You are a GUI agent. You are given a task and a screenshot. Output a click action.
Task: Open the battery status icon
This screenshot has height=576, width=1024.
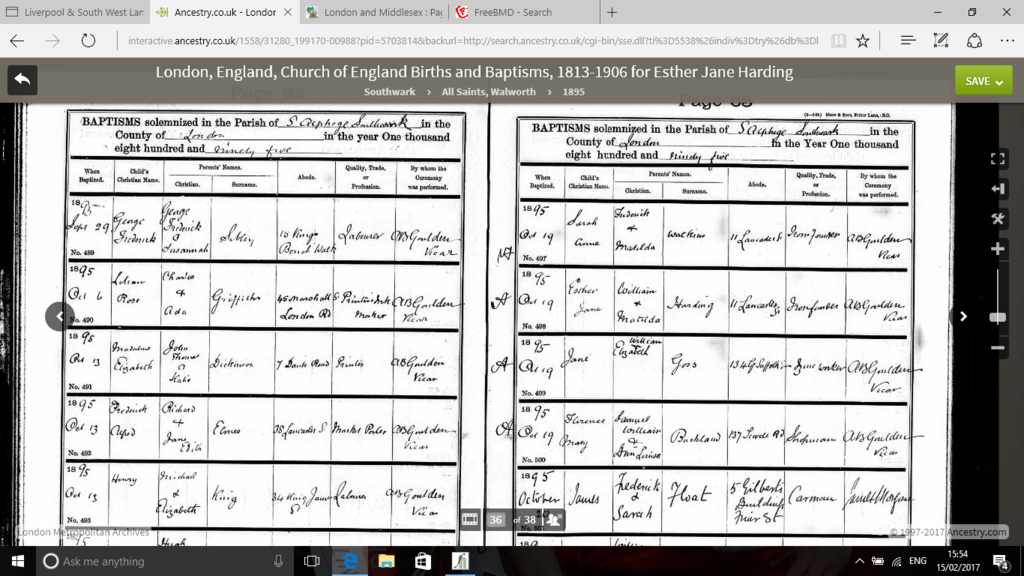coord(878,561)
